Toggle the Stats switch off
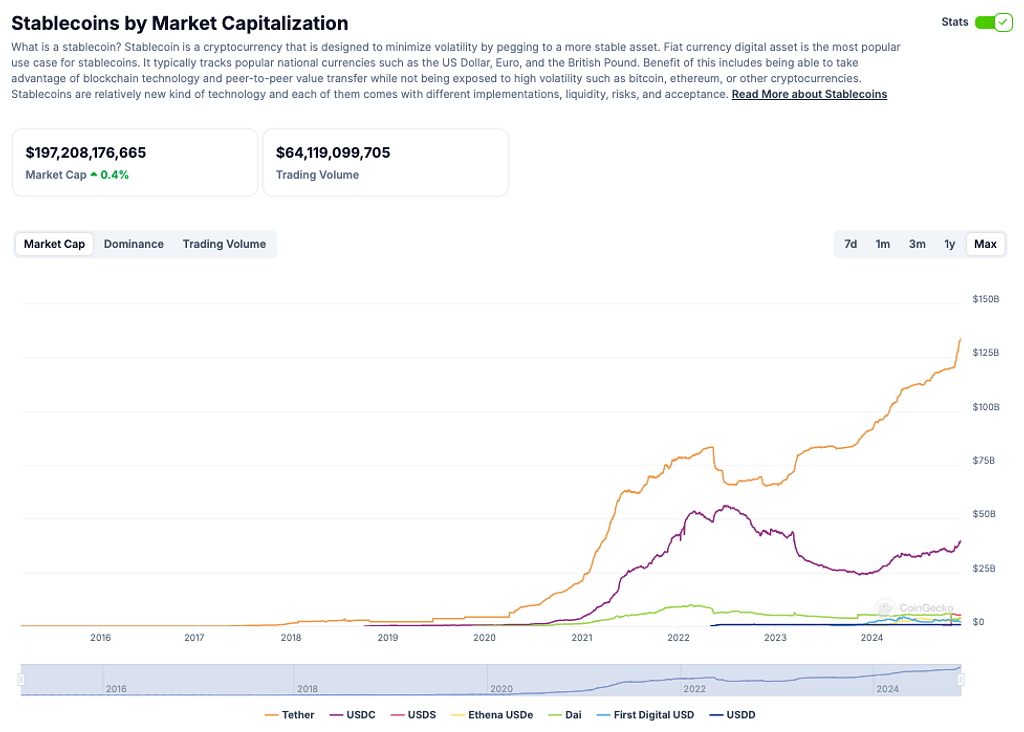 click(x=993, y=22)
